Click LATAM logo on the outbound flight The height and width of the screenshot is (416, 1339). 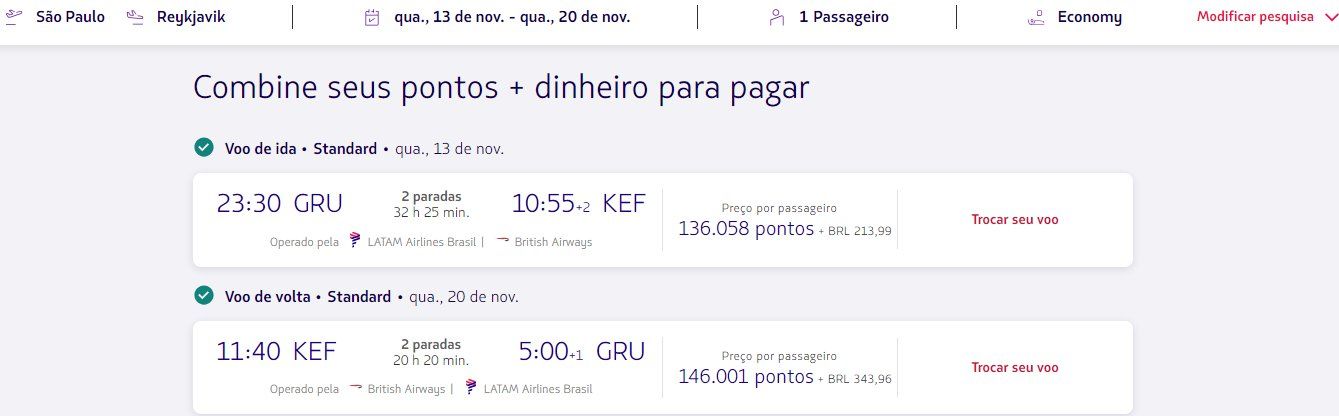point(355,241)
